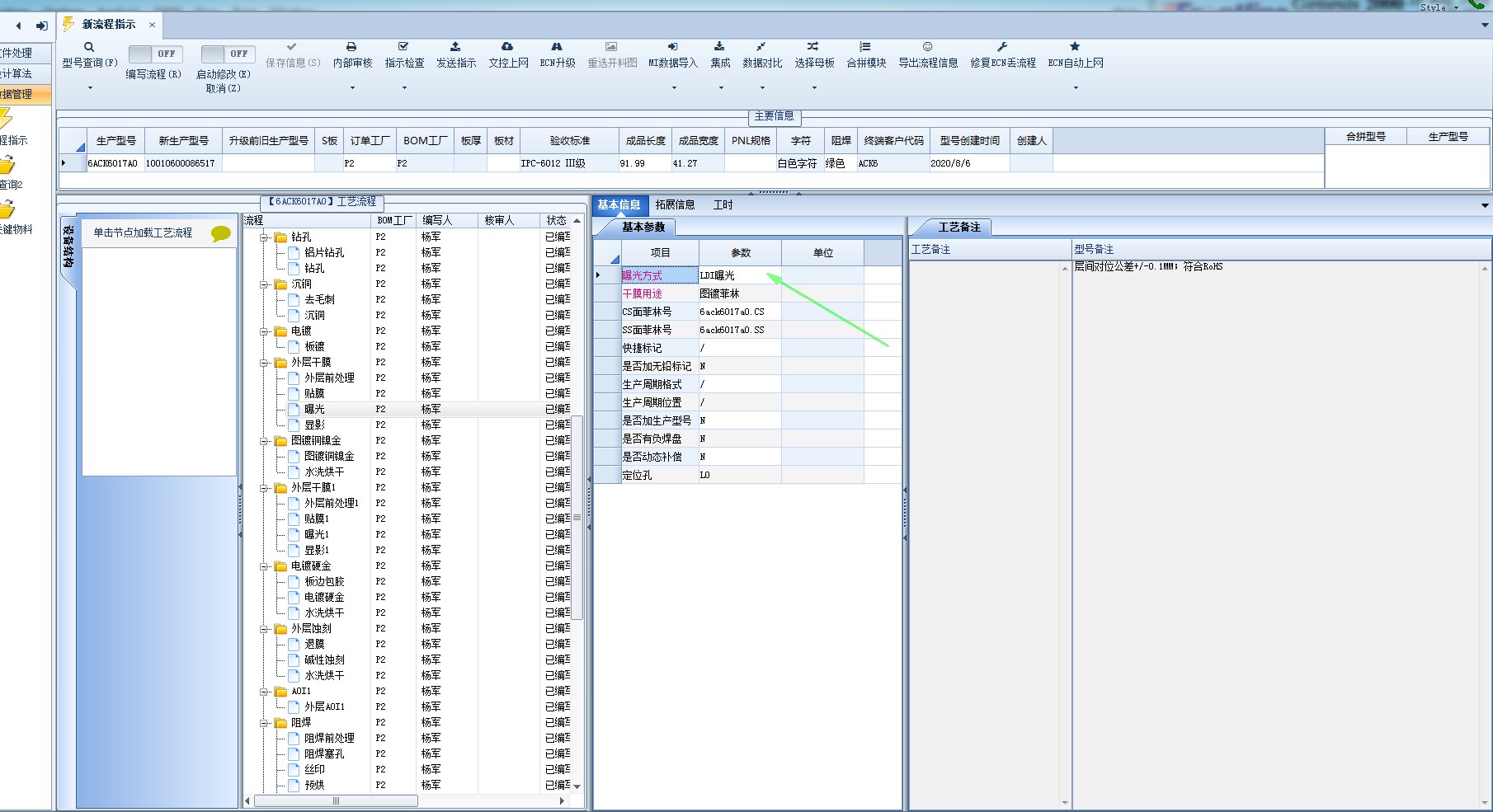Image resolution: width=1493 pixels, height=812 pixels.
Task: Click the 合拼模块 list icon
Action: coord(864,47)
